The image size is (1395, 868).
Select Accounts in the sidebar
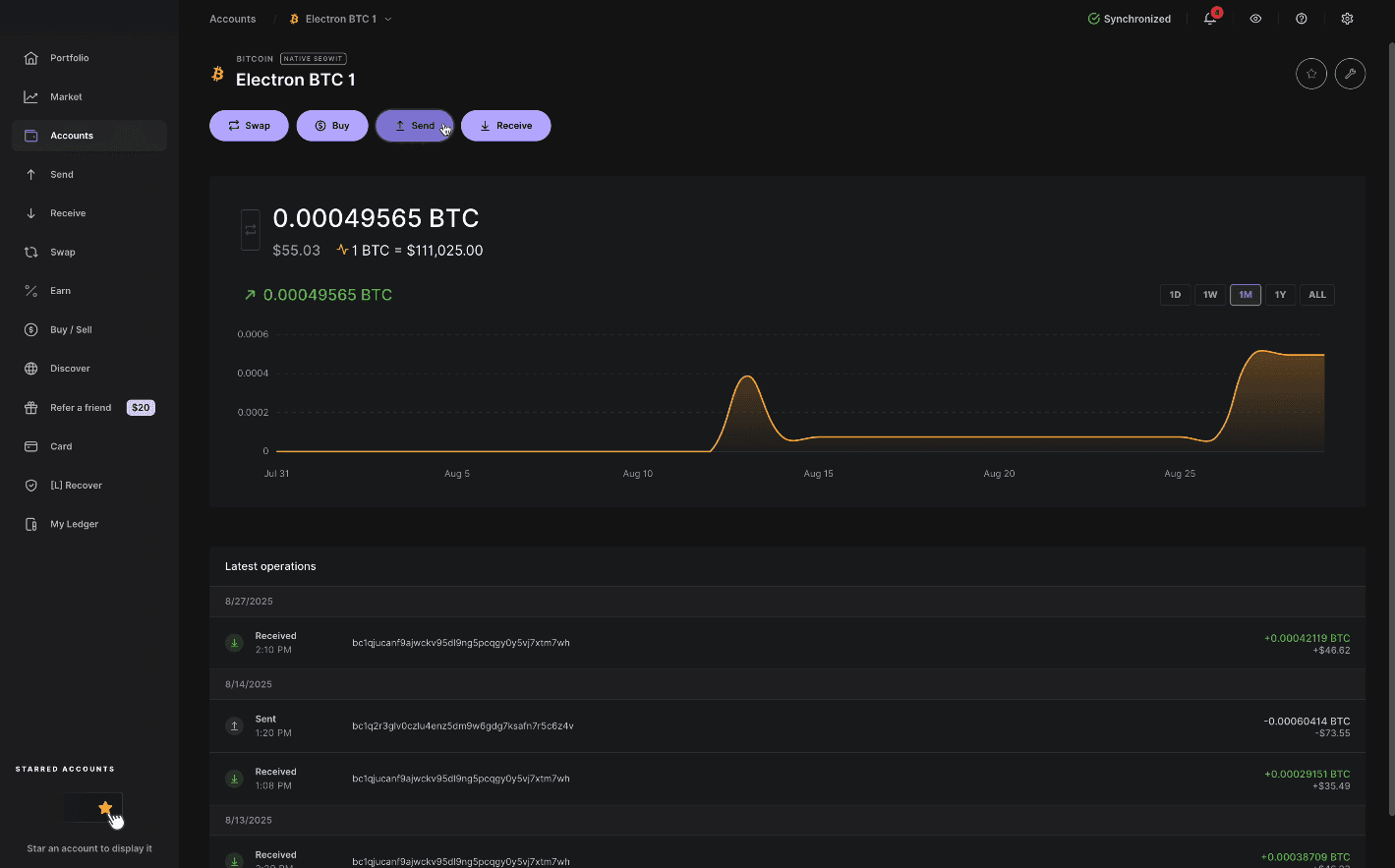[x=88, y=136]
